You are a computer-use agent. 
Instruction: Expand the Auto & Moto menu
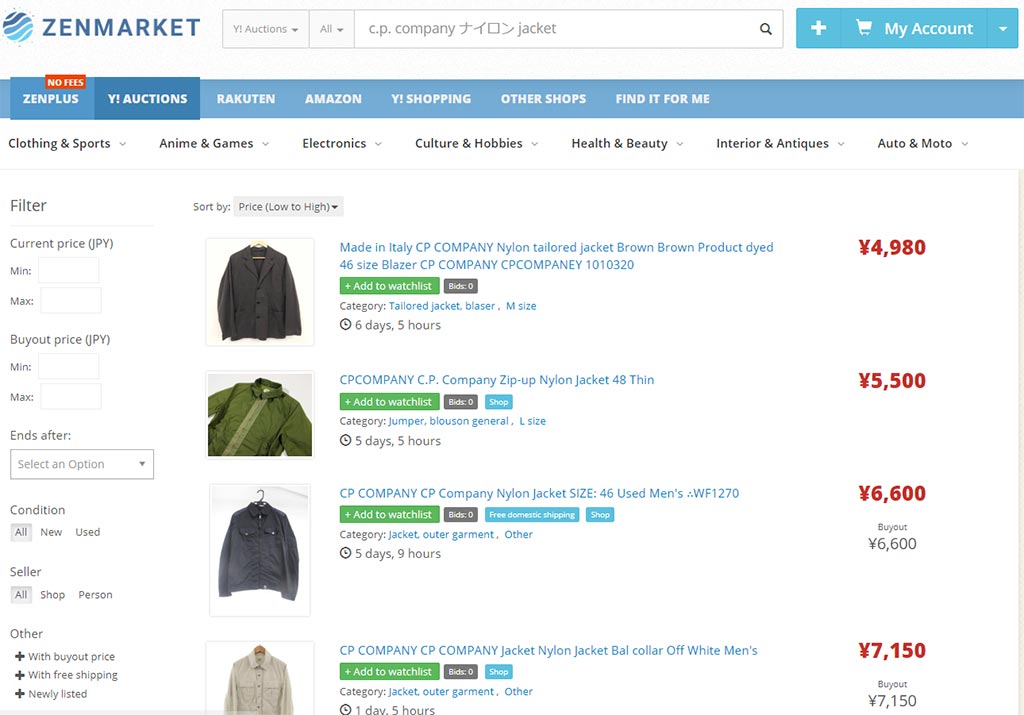pyautogui.click(x=922, y=144)
